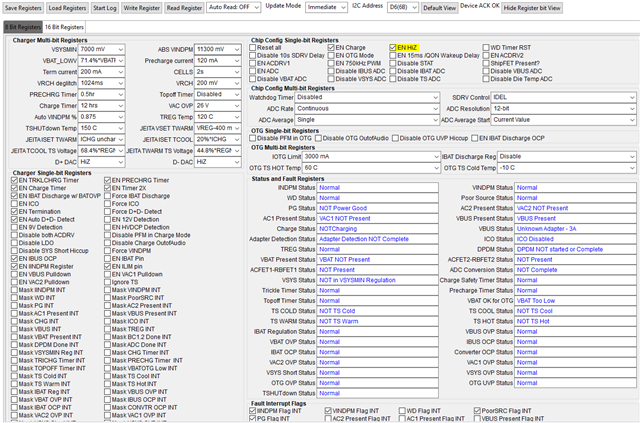Start logging with Start Log button
The height and width of the screenshot is (423, 640).
pos(104,8)
